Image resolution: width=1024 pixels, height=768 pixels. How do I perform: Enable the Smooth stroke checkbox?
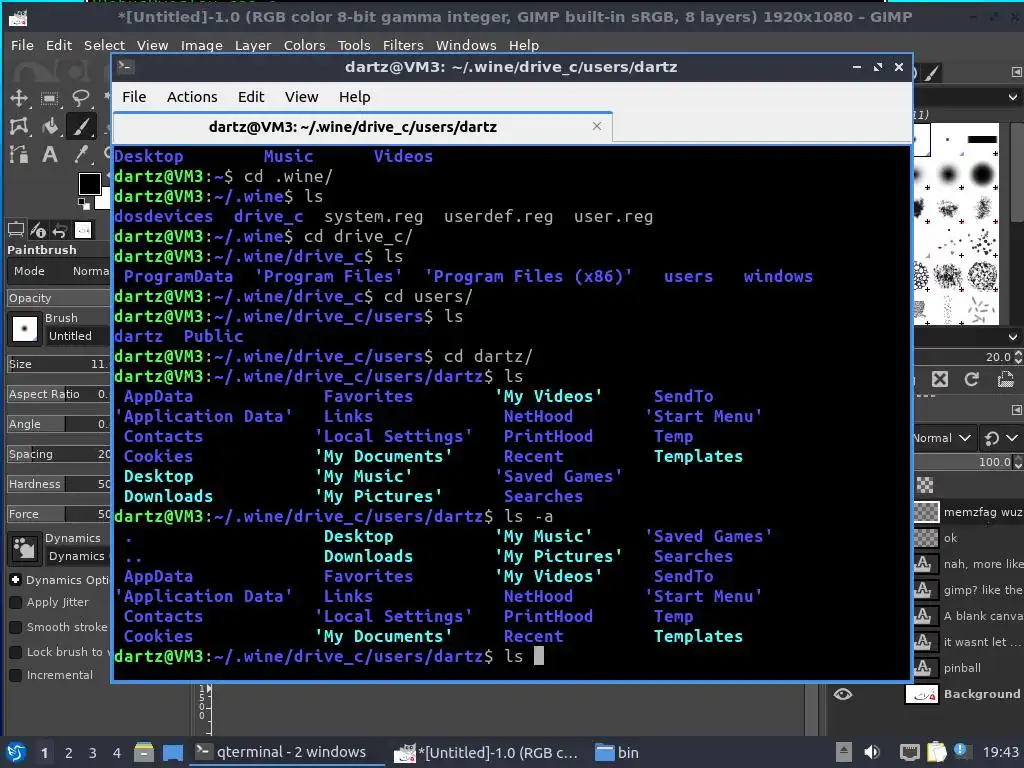16,627
